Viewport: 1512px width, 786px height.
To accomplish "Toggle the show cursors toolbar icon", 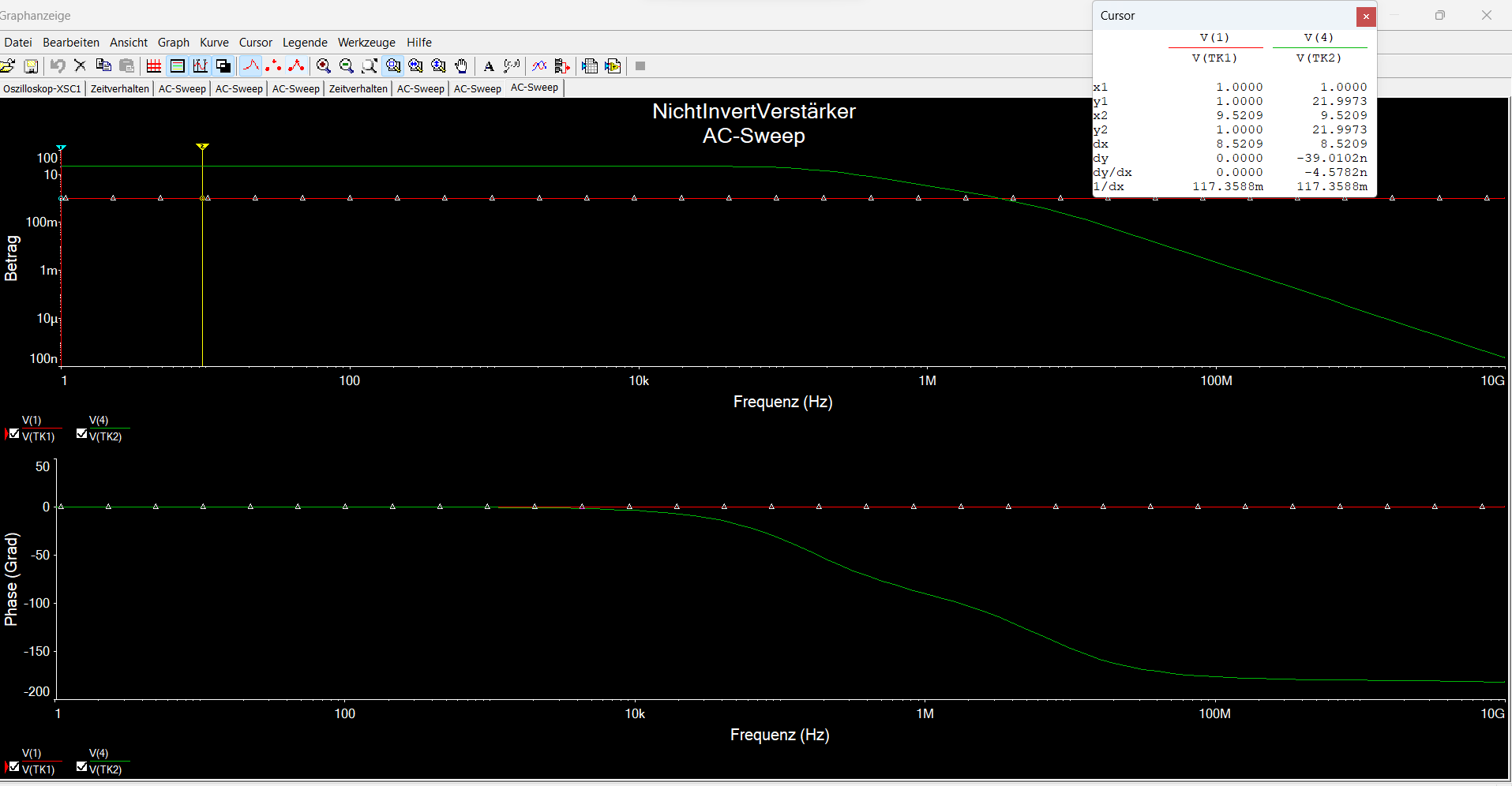I will (201, 66).
